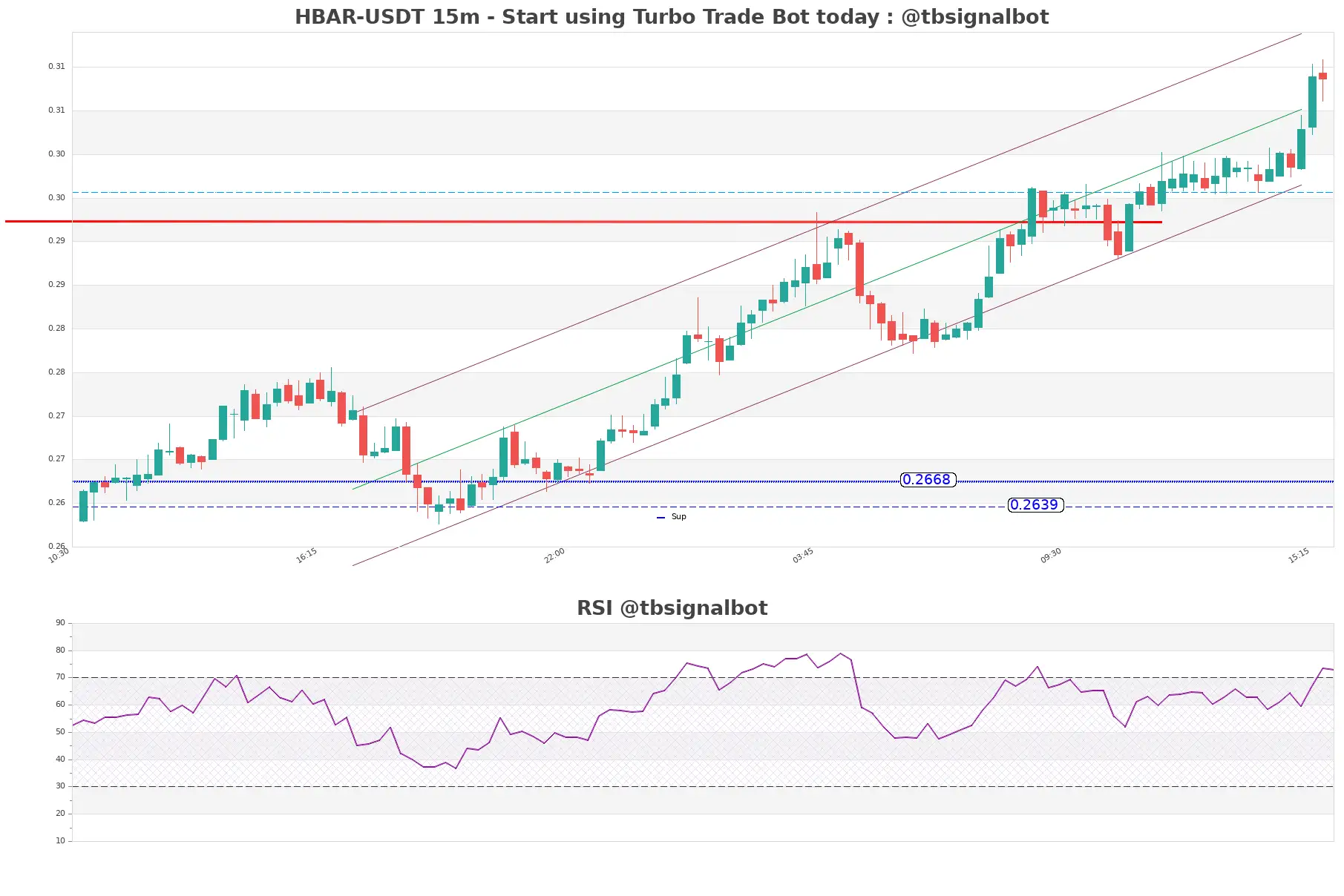Viewport: 1344px width, 896px height.
Task: Click the RSI axis value 50
Action: [x=60, y=732]
